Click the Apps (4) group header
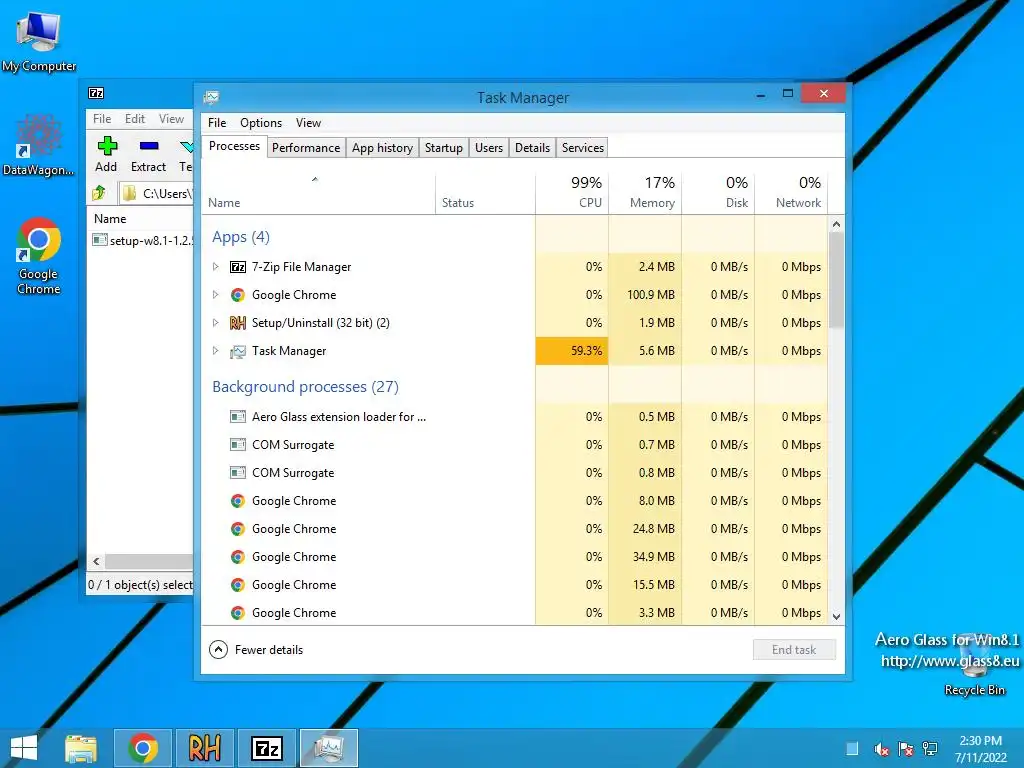The width and height of the screenshot is (1024, 768). coord(241,237)
